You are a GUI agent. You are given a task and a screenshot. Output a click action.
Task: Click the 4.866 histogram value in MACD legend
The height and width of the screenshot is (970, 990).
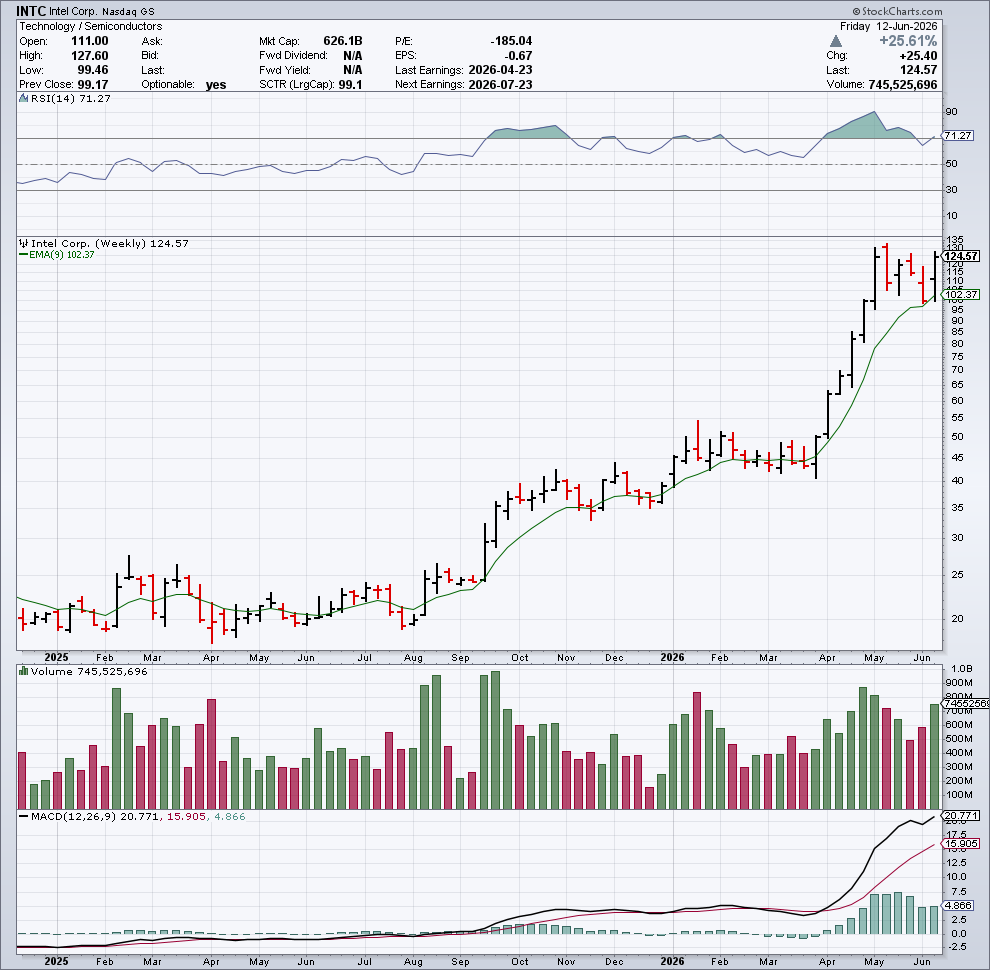pyautogui.click(x=230, y=817)
